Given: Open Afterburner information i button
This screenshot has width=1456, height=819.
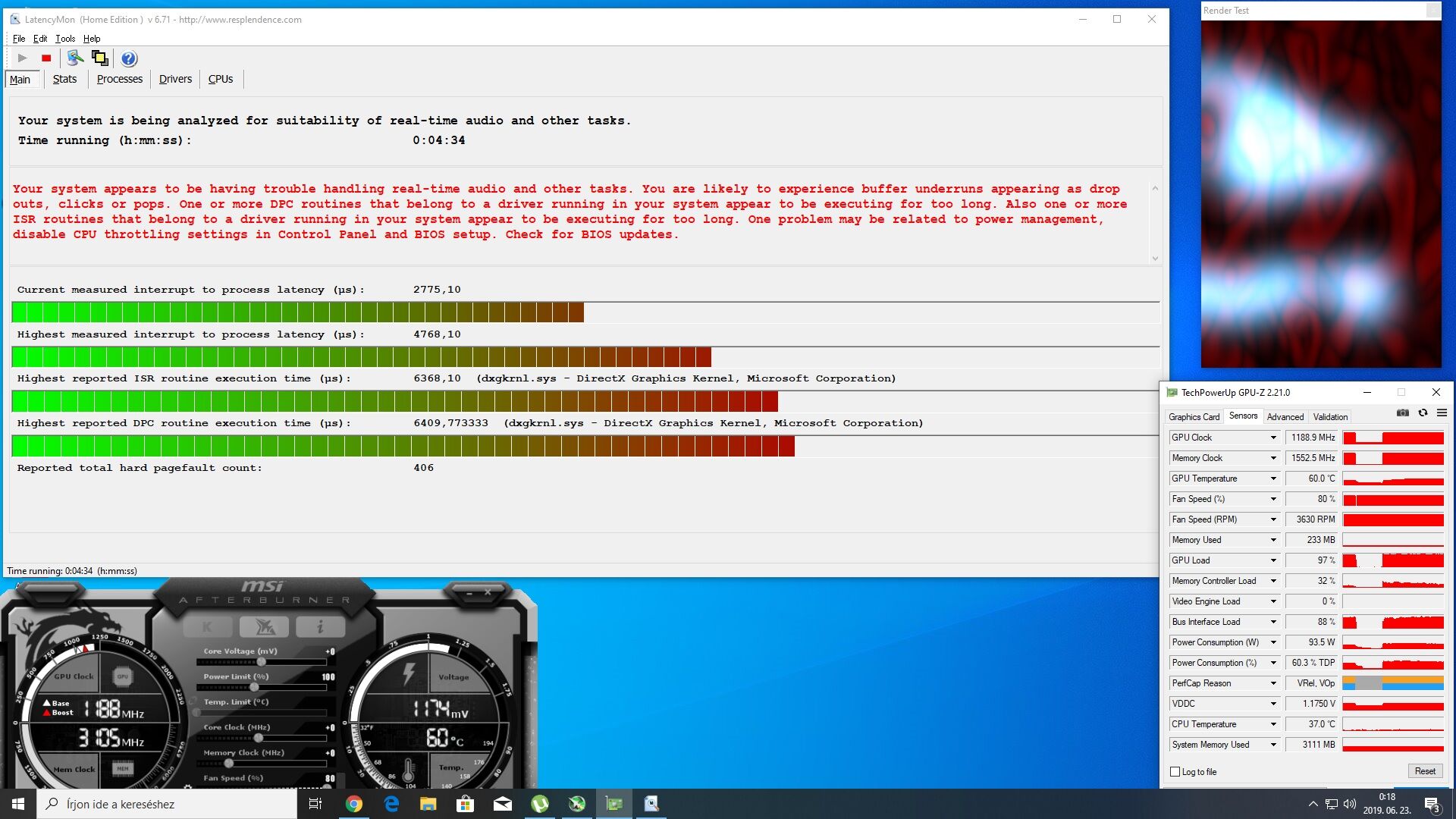Looking at the screenshot, I should click(320, 626).
